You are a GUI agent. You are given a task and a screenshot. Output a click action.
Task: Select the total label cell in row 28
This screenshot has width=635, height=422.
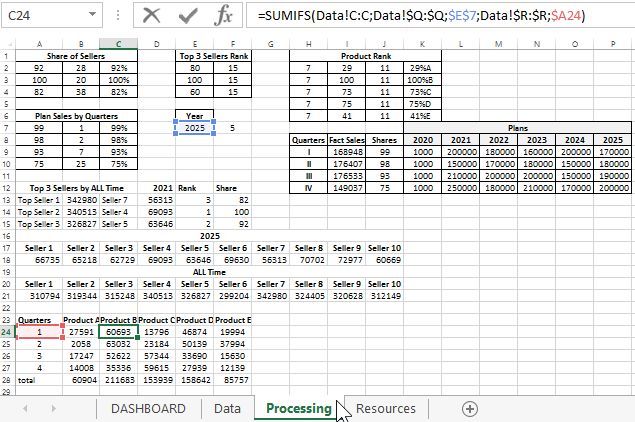coord(40,380)
